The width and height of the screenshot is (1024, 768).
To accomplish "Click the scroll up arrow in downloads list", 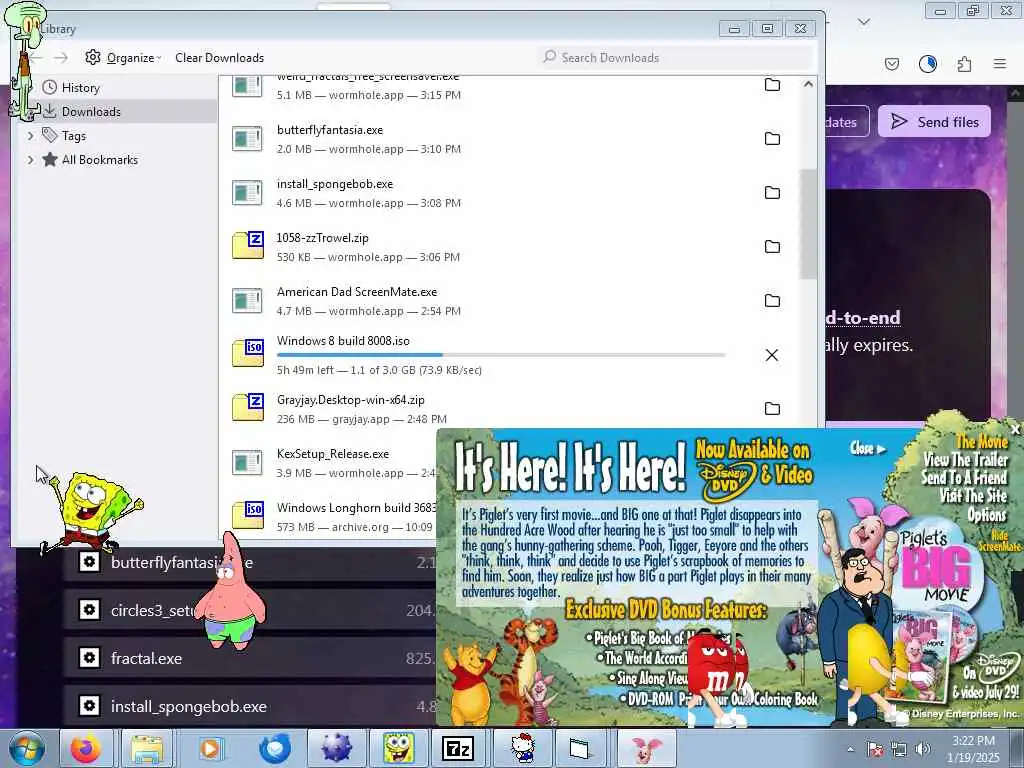I will pyautogui.click(x=808, y=84).
